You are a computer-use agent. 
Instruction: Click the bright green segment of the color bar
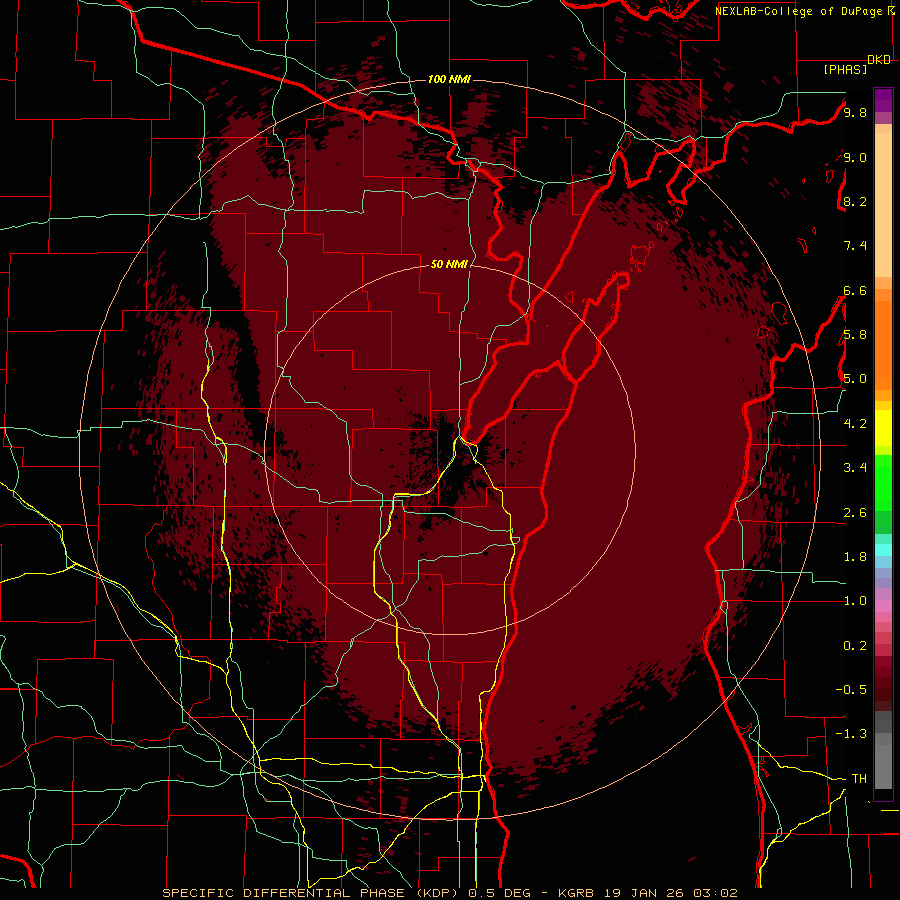point(883,482)
